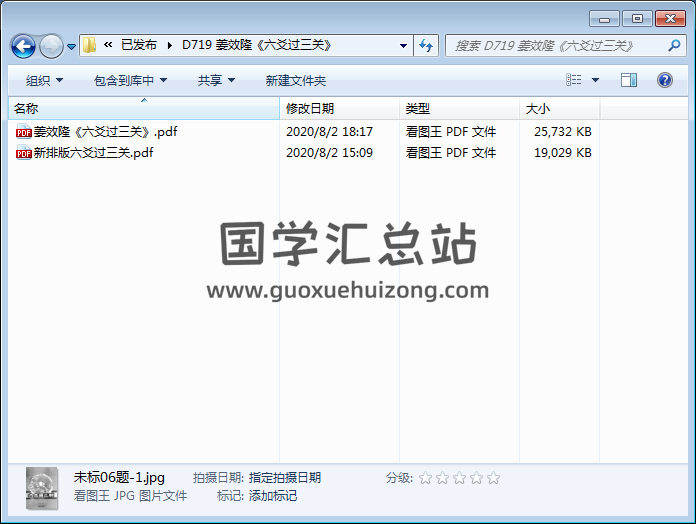
Task: Expand the arrow after 已发布 breadcrumb
Action: pyautogui.click(x=170, y=45)
